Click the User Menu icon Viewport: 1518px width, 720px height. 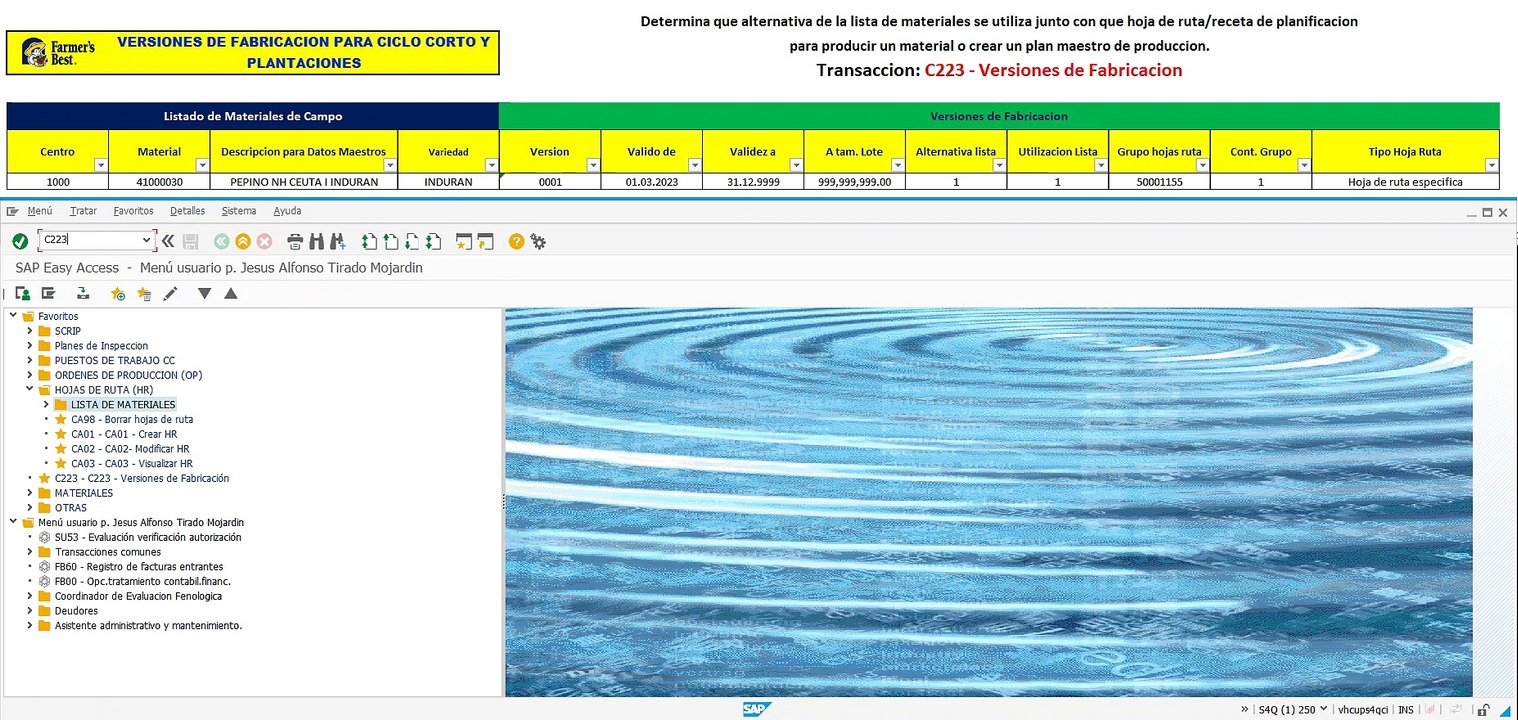22,293
